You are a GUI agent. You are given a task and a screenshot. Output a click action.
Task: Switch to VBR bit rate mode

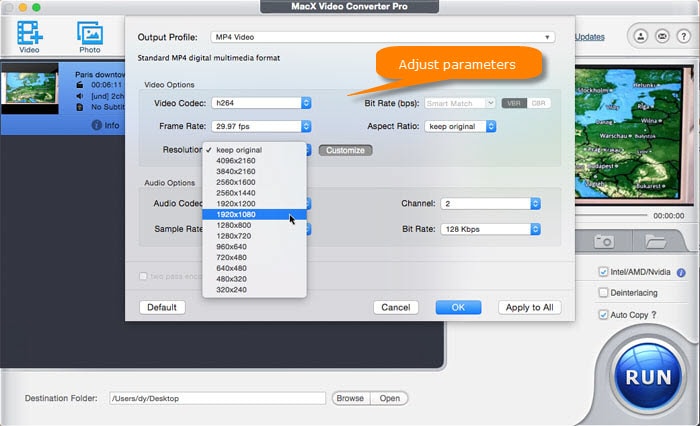click(514, 103)
